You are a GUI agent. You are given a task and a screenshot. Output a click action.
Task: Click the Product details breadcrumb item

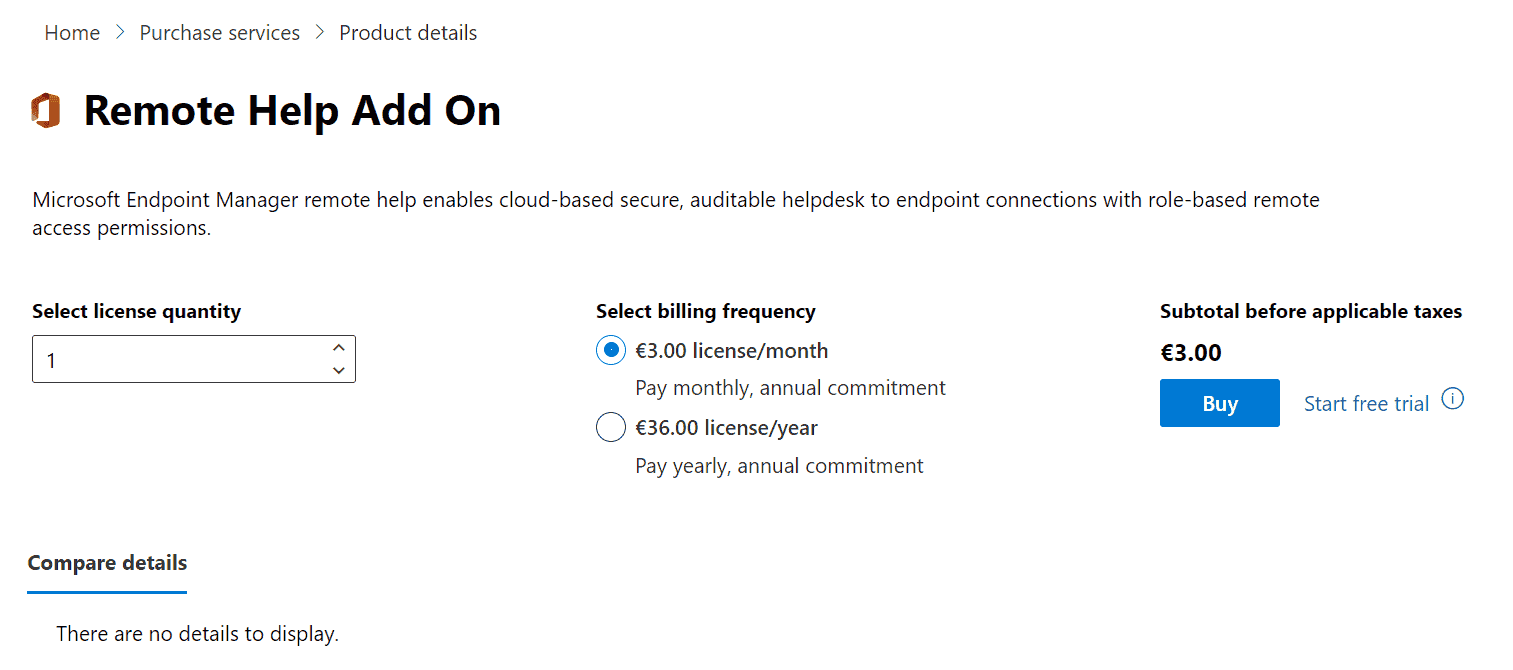[x=408, y=33]
